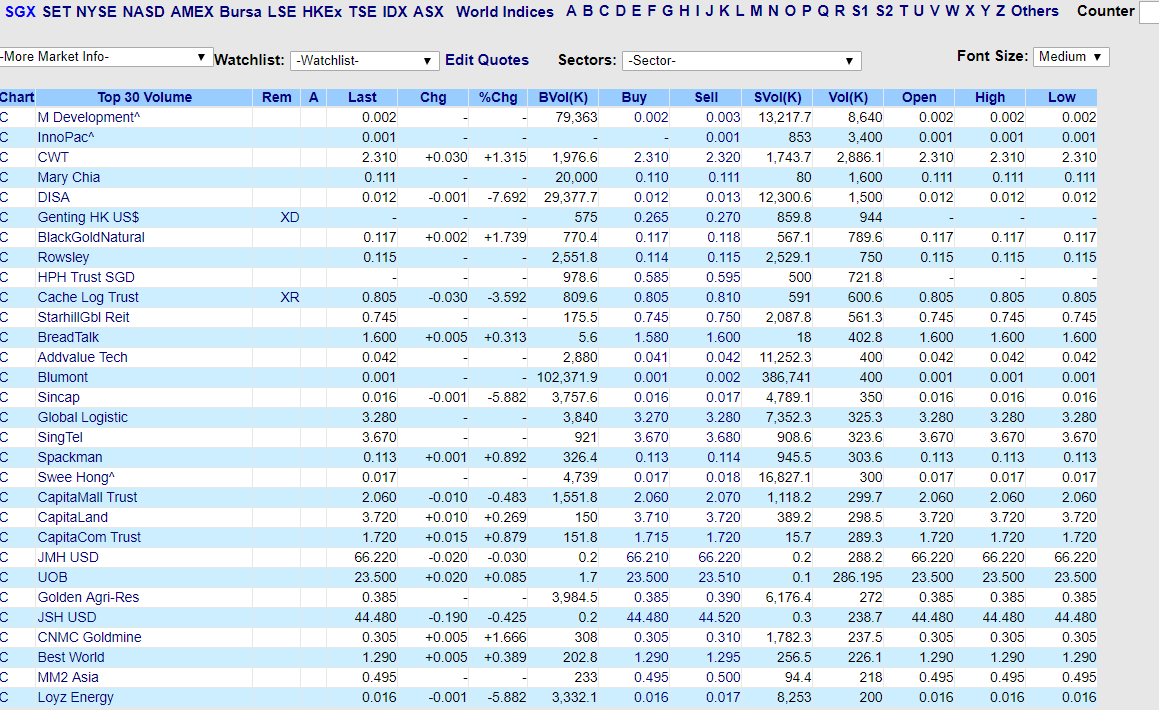Click into the Counter search field
1159x710 pixels.
(x=1149, y=13)
